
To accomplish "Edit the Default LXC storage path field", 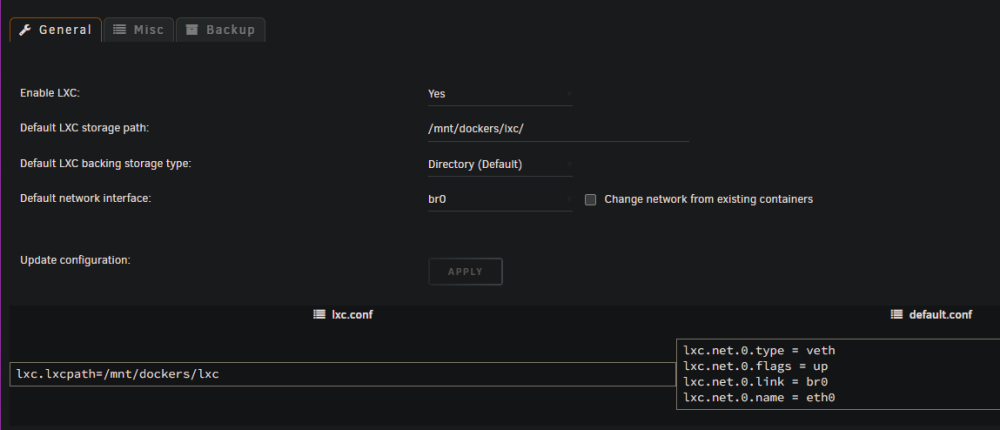I will coord(558,129).
